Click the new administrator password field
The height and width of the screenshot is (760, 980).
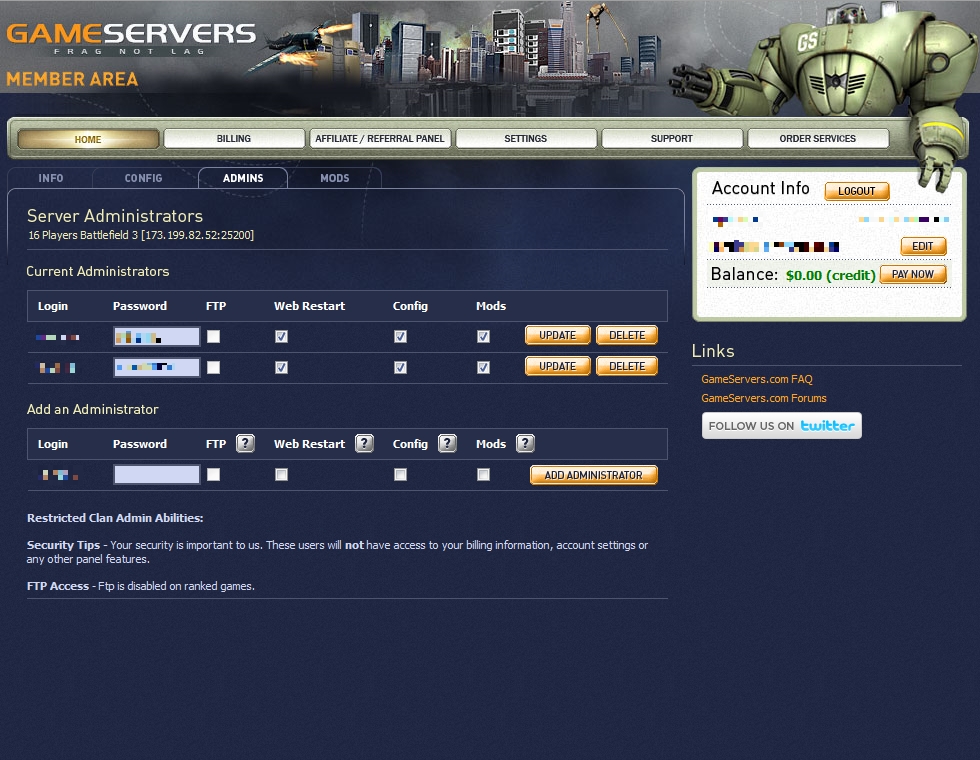pyautogui.click(x=157, y=475)
